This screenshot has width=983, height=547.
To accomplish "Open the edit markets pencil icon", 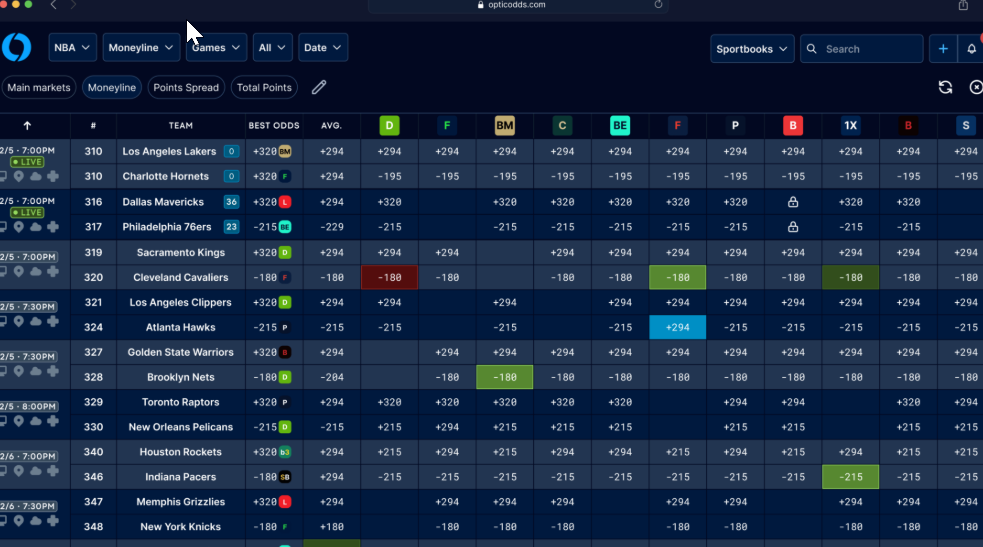I will [x=318, y=87].
